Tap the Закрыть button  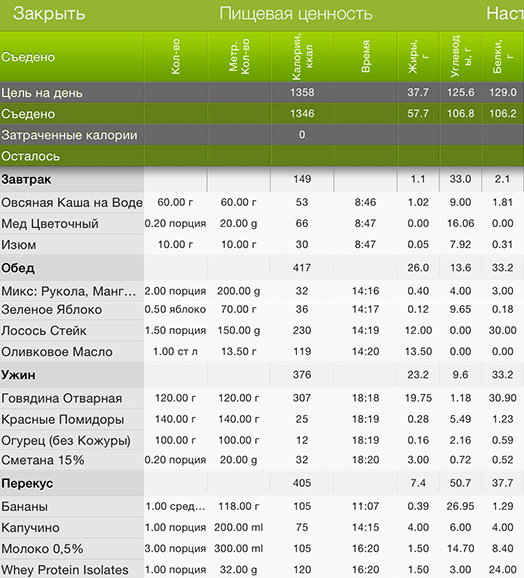[x=49, y=14]
